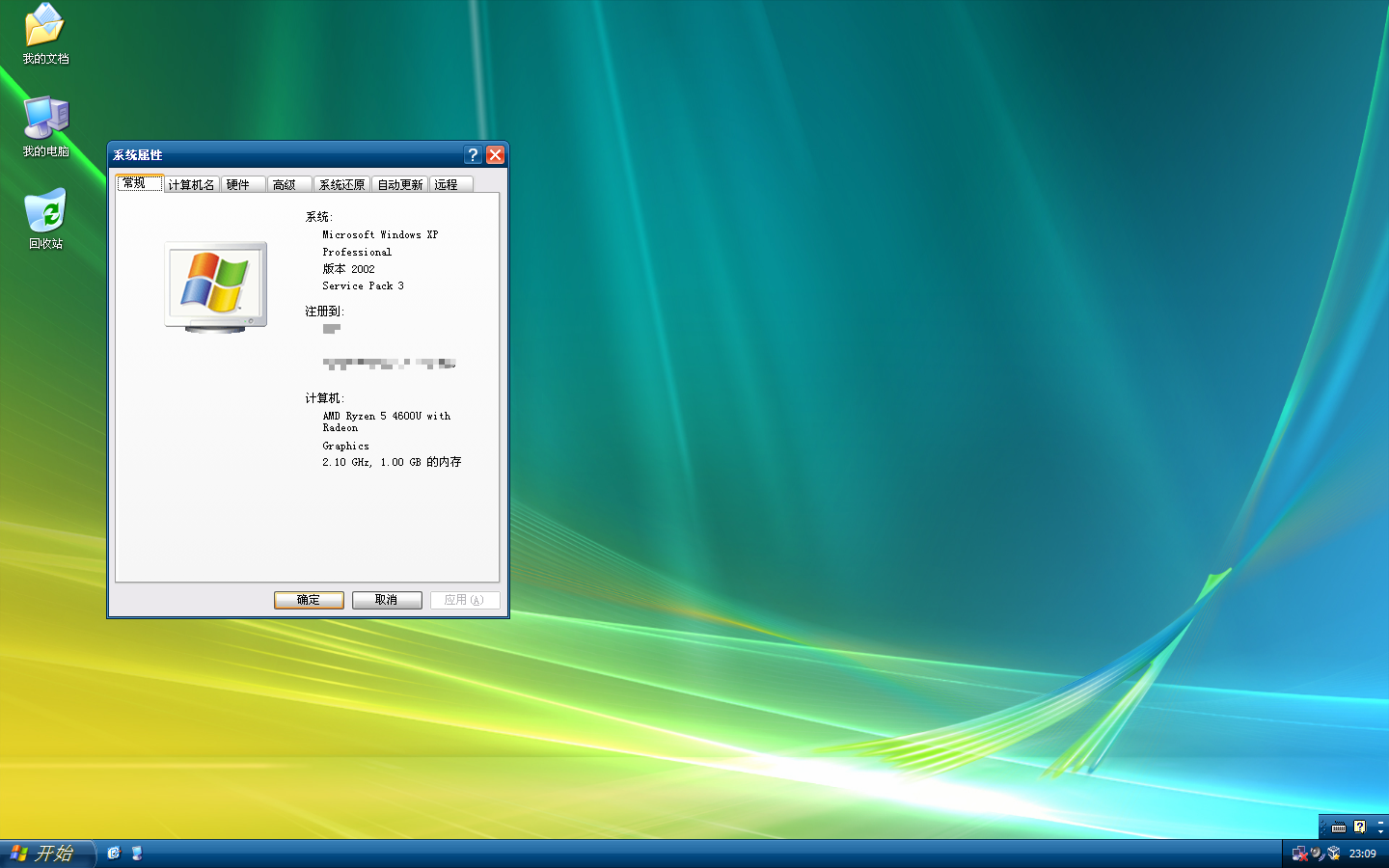The height and width of the screenshot is (868, 1389).
Task: Click the language bar keyboard icon
Action: click(x=1339, y=827)
